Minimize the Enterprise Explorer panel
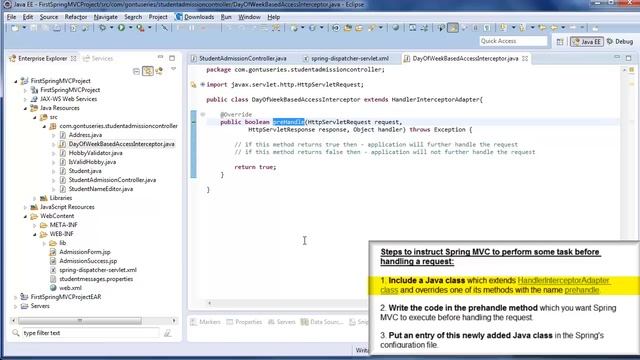Screen dimensions: 640x360 click(160, 58)
